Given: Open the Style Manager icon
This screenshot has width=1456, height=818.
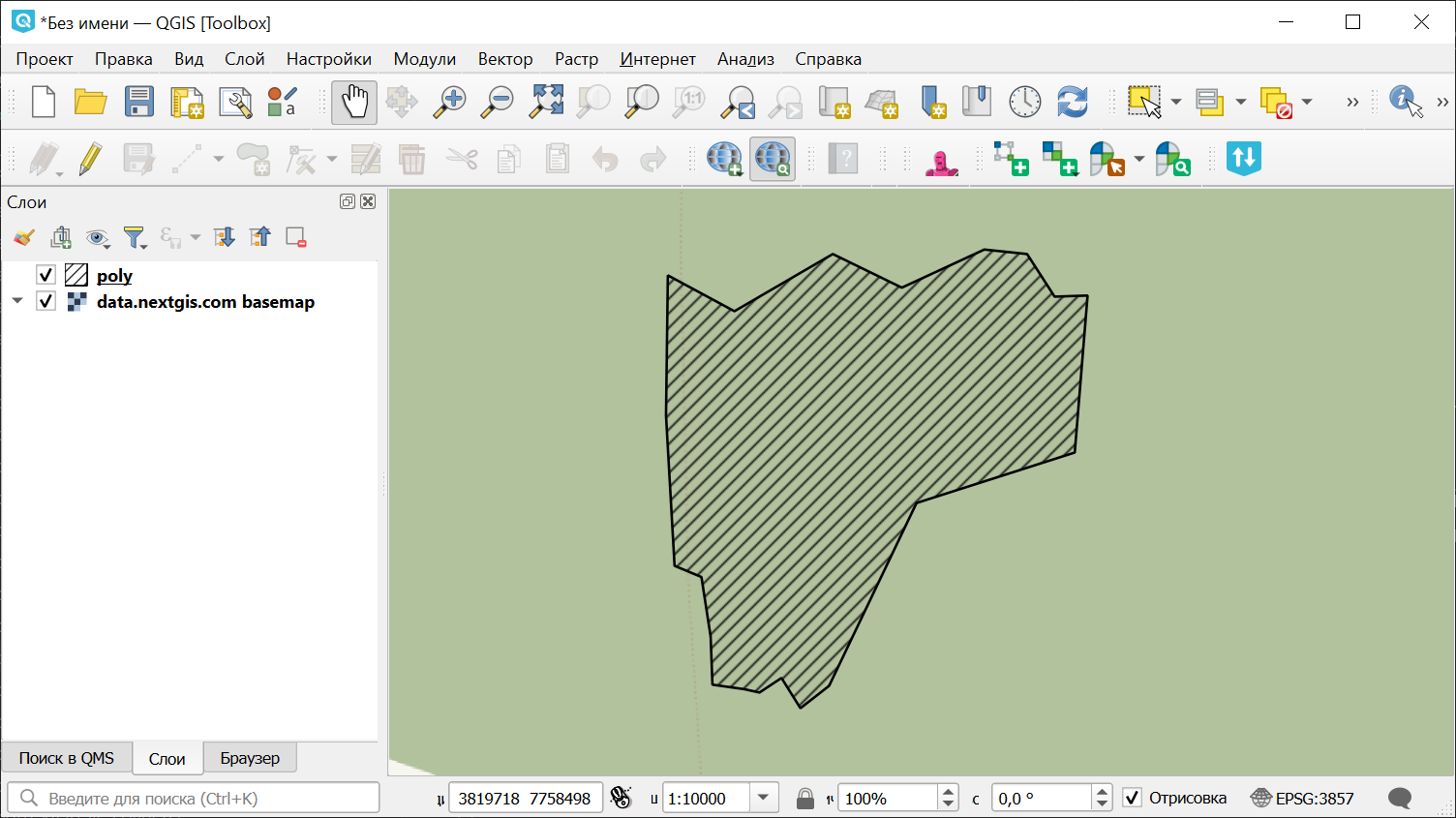Looking at the screenshot, I should [x=283, y=102].
